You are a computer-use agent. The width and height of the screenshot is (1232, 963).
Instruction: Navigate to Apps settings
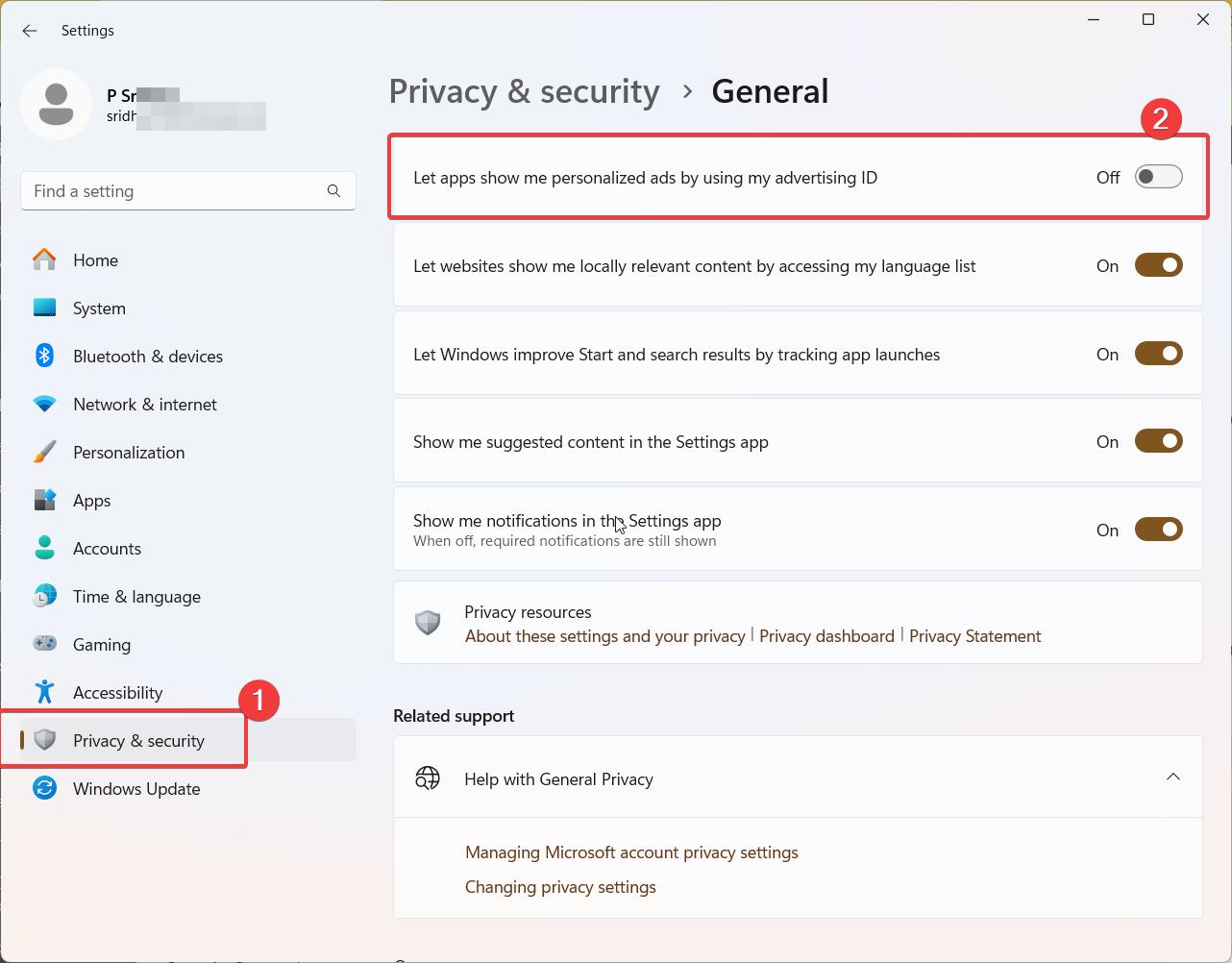click(x=188, y=500)
